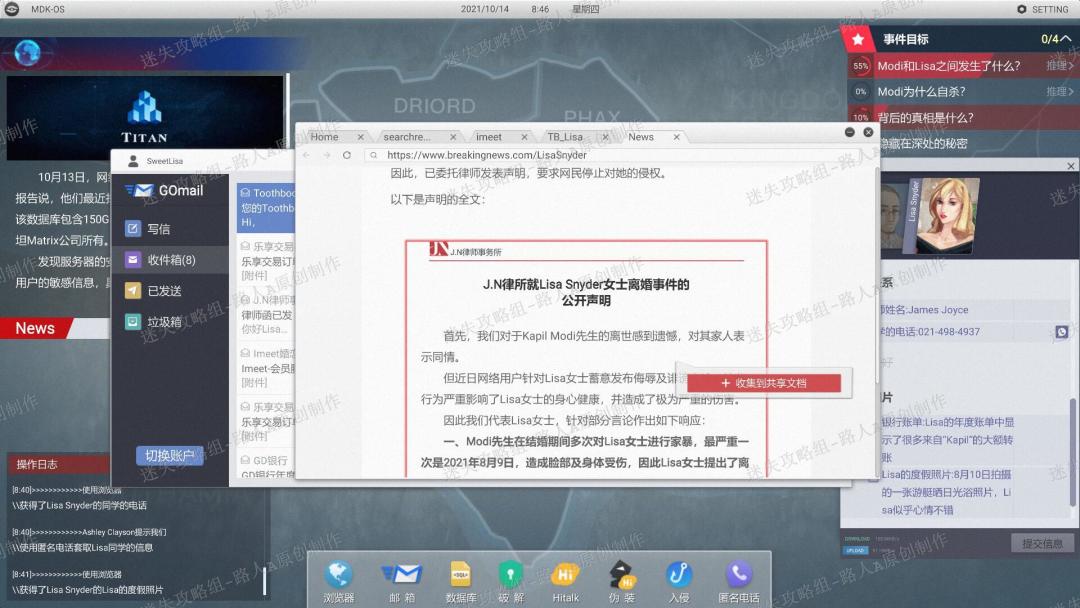
Task: Click the 垃圾箱 trash icon in GOmail
Action: pos(133,322)
